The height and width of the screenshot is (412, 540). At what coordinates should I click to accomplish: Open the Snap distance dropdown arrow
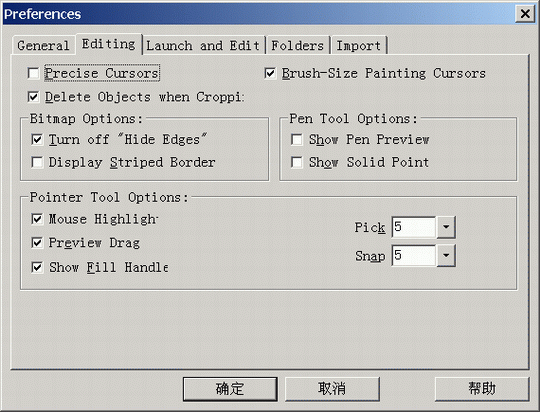(446, 256)
